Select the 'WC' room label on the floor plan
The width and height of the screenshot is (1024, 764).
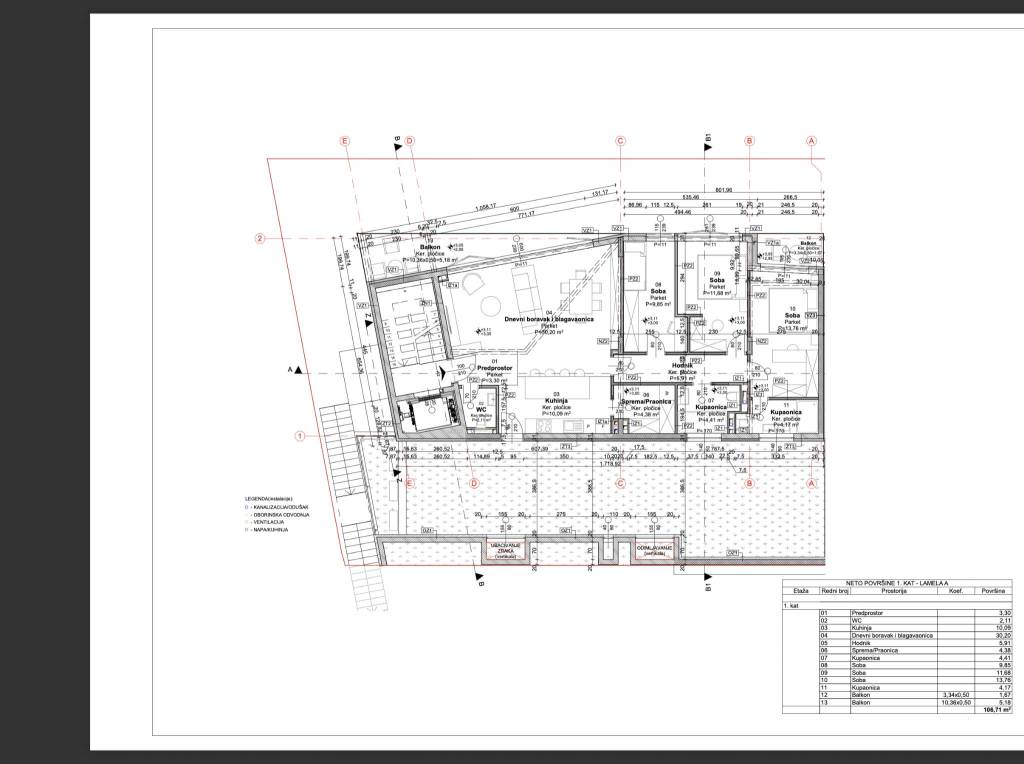(x=481, y=409)
